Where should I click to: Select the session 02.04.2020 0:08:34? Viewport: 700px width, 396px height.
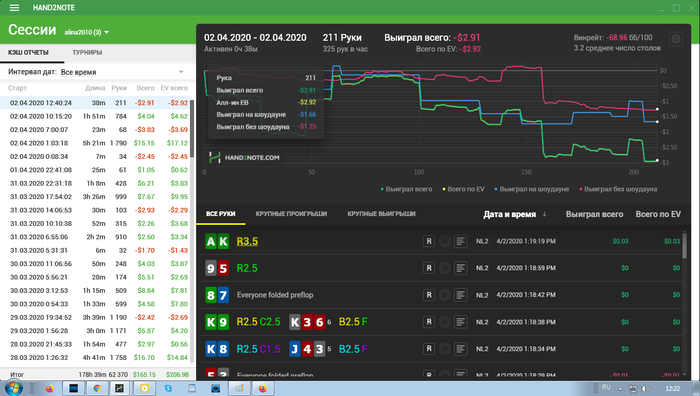point(95,156)
